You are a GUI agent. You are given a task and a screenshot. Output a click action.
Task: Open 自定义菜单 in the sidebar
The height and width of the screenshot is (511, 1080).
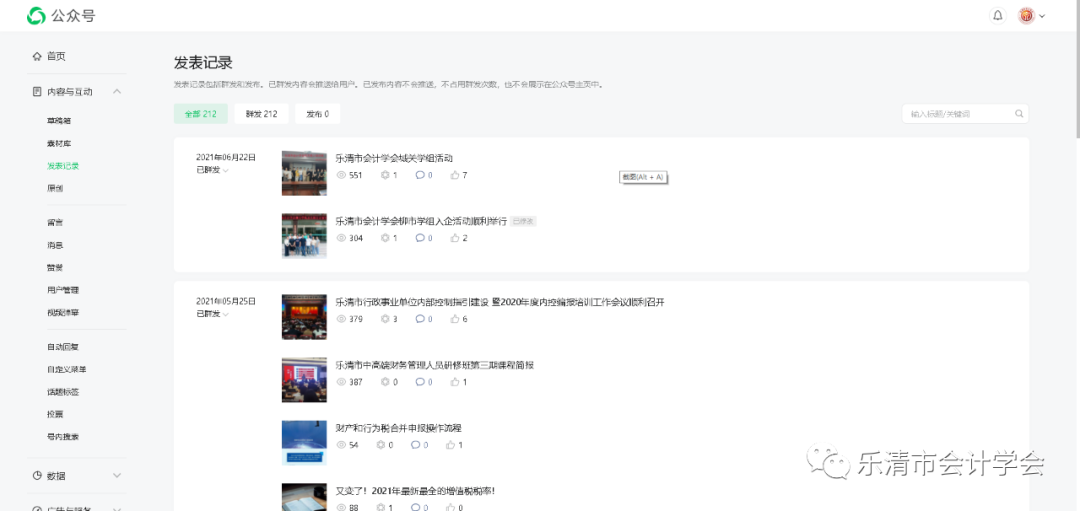67,369
